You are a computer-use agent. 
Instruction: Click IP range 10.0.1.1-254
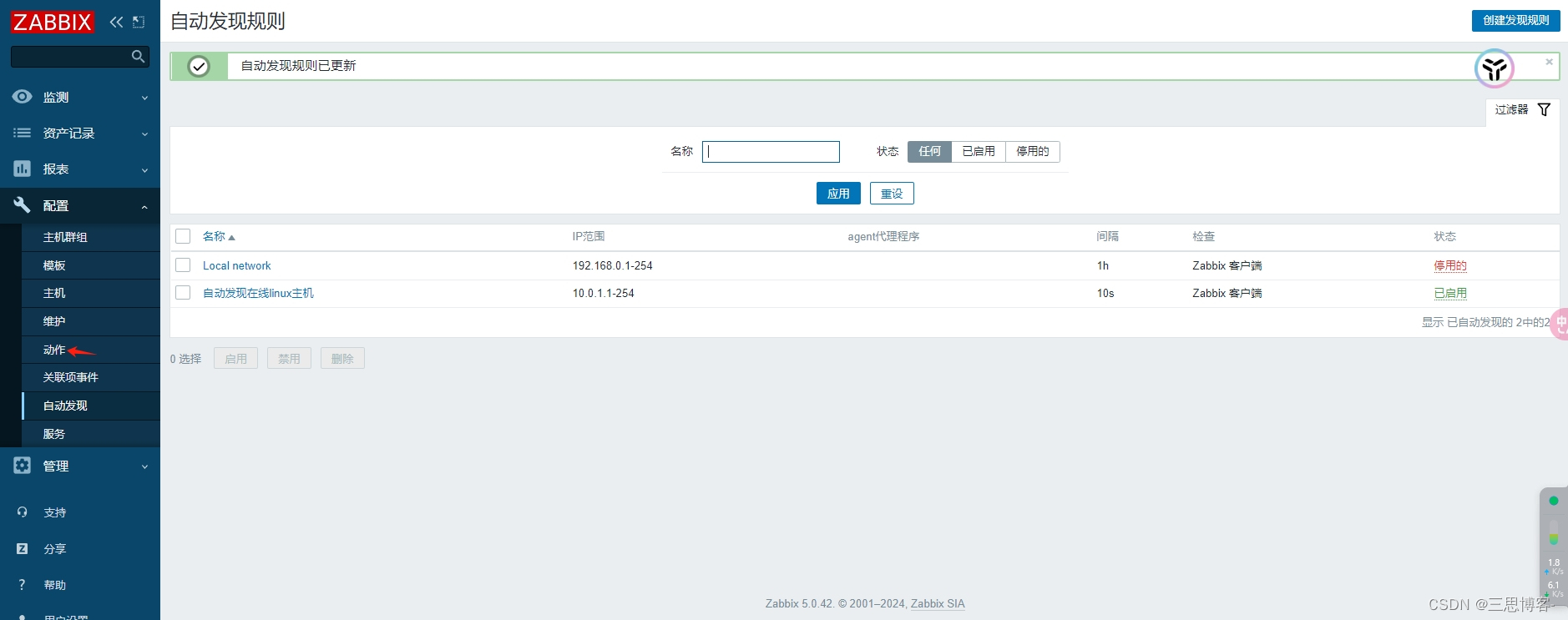[603, 293]
